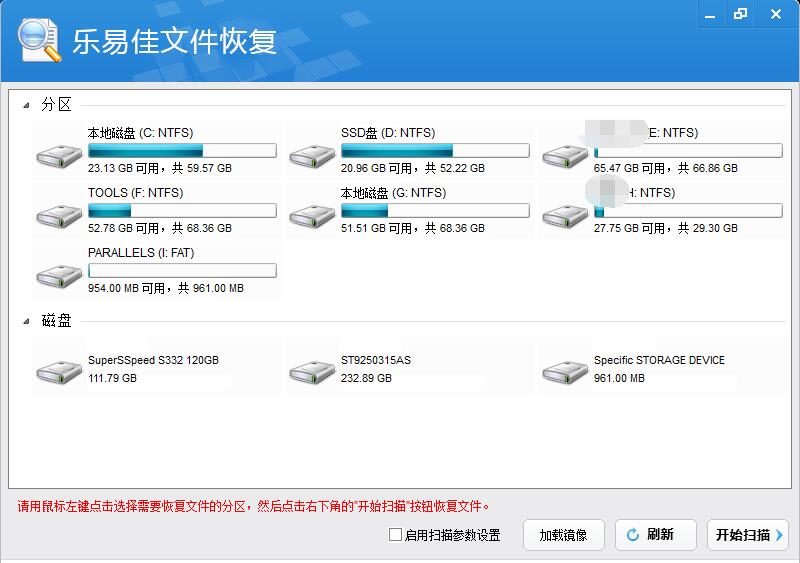Collapse the 磁盘 section
The width and height of the screenshot is (800, 563).
tap(27, 321)
